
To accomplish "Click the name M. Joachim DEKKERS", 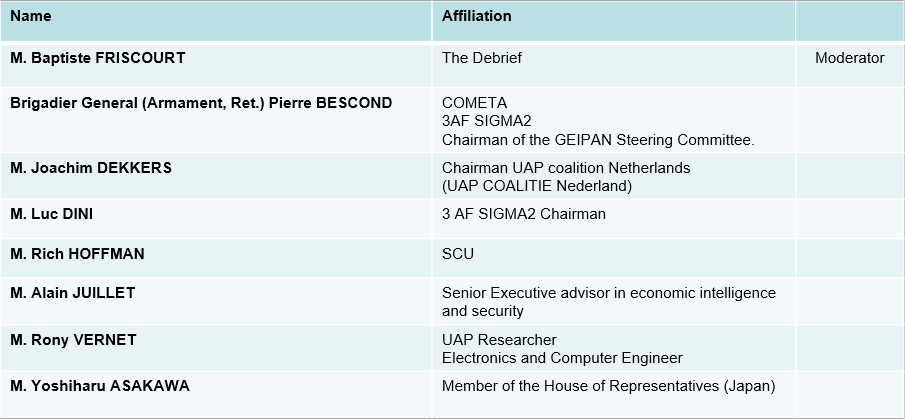I will click(91, 168).
